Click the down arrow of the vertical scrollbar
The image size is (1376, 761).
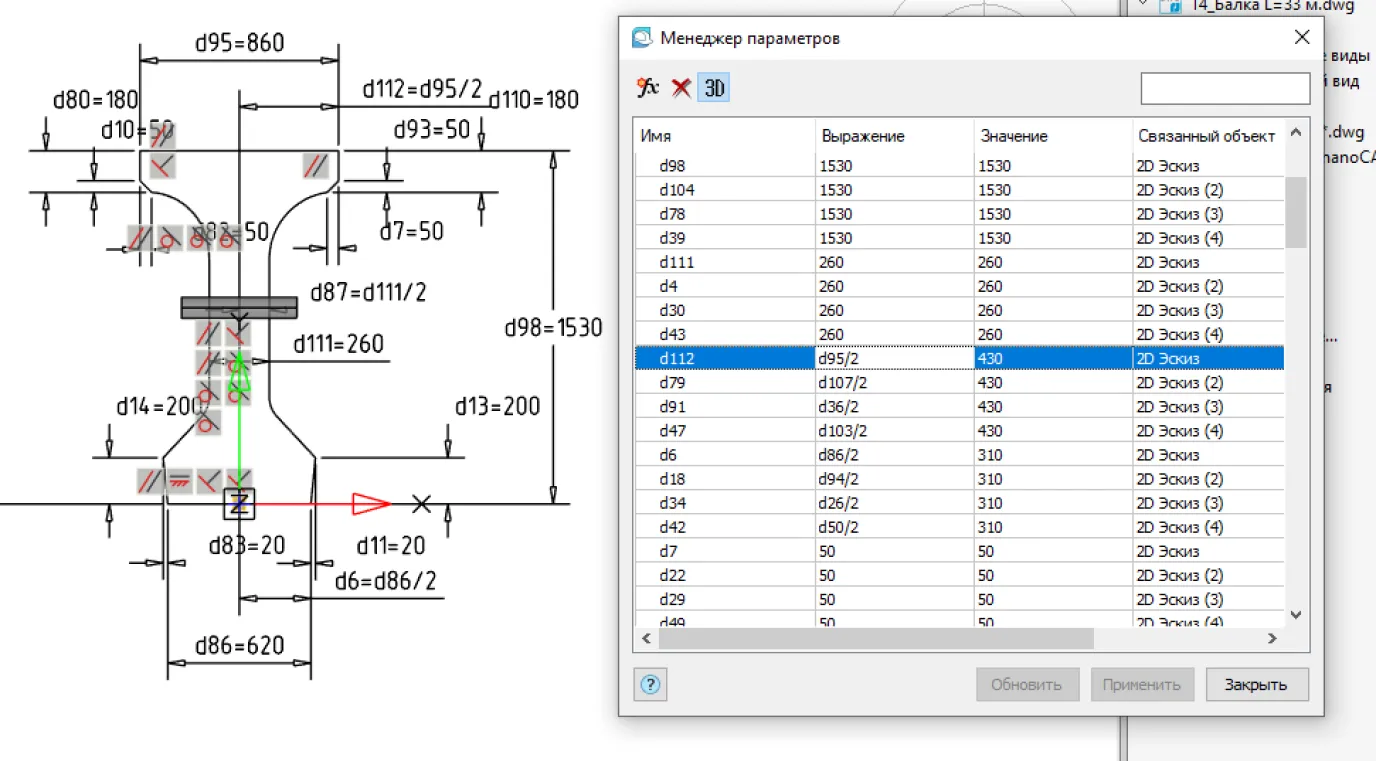pos(1295,615)
